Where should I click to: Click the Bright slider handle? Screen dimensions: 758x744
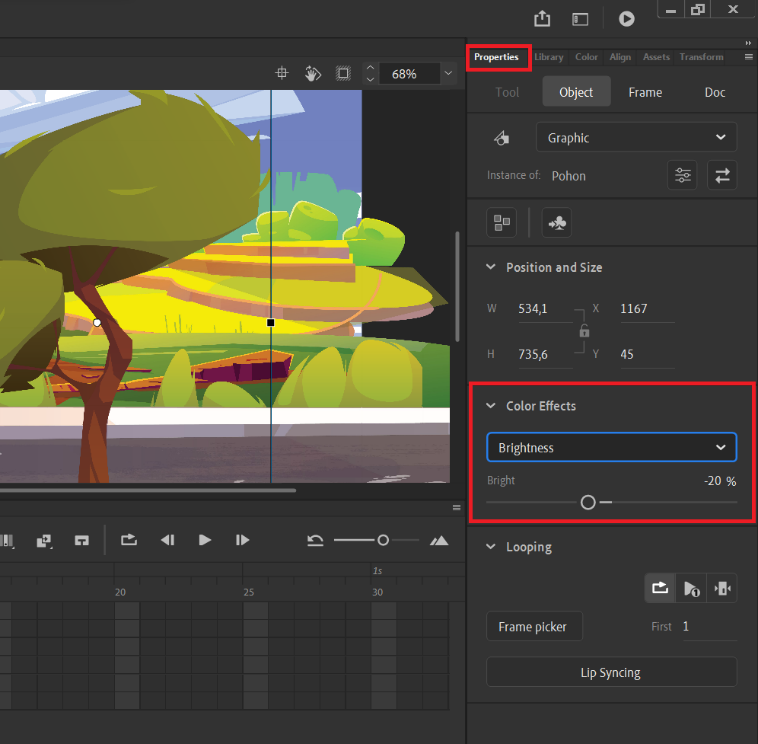[588, 502]
